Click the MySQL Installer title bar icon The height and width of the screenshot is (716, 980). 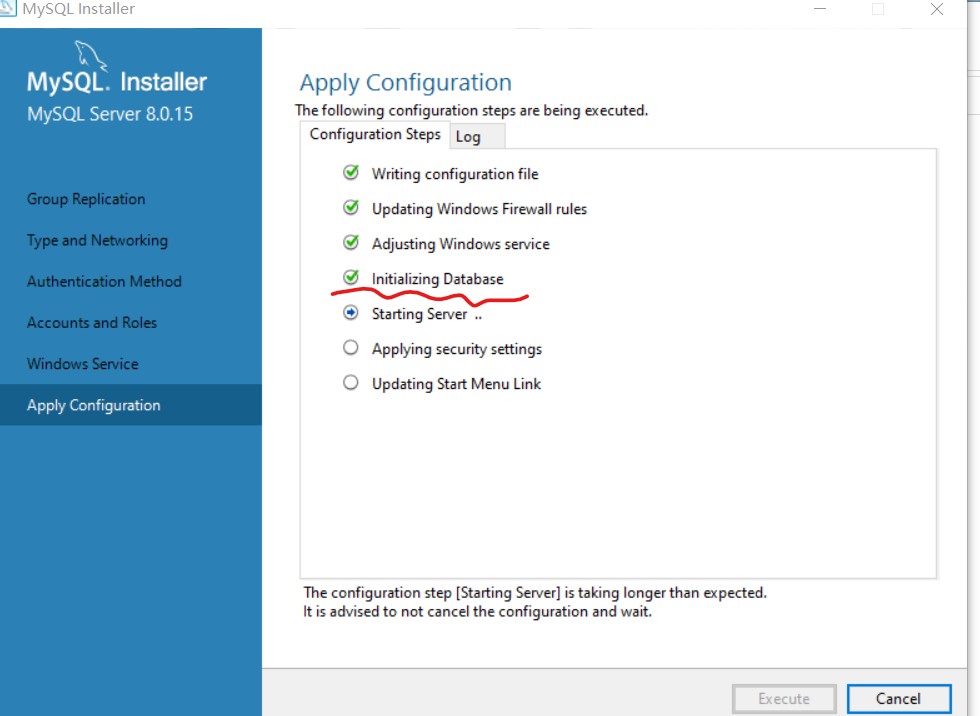pos(8,8)
